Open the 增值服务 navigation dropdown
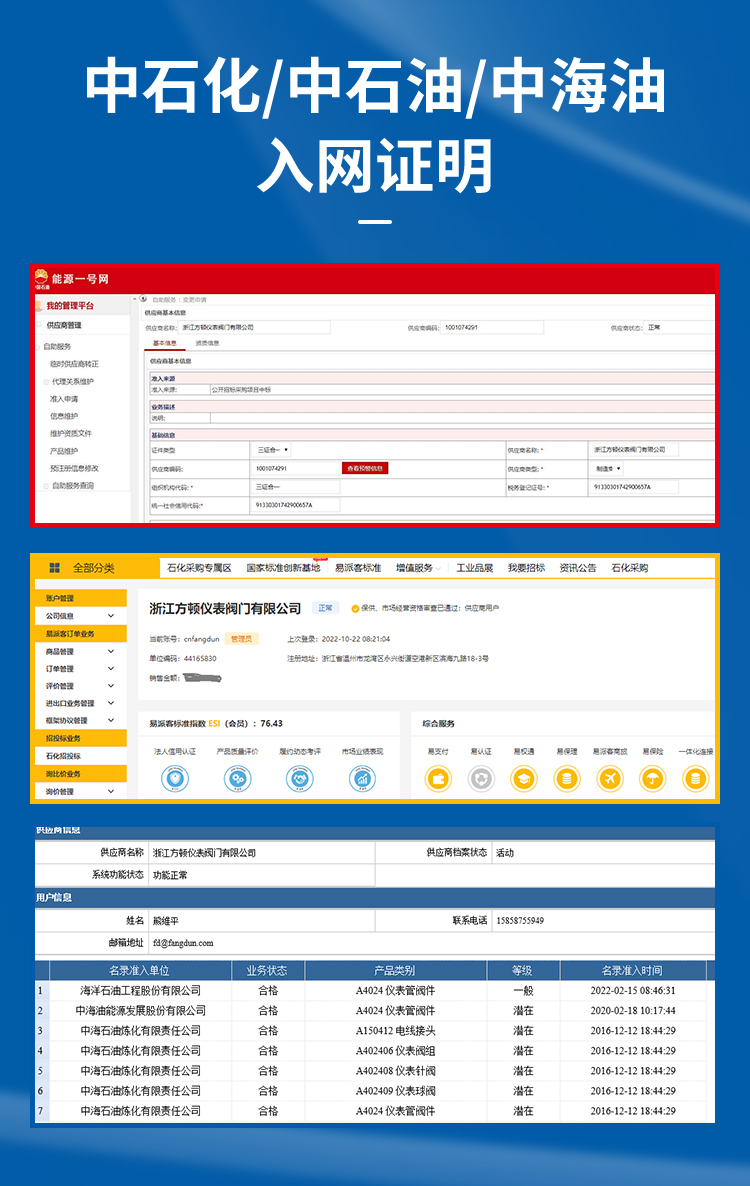This screenshot has height=1186, width=750. click(418, 568)
